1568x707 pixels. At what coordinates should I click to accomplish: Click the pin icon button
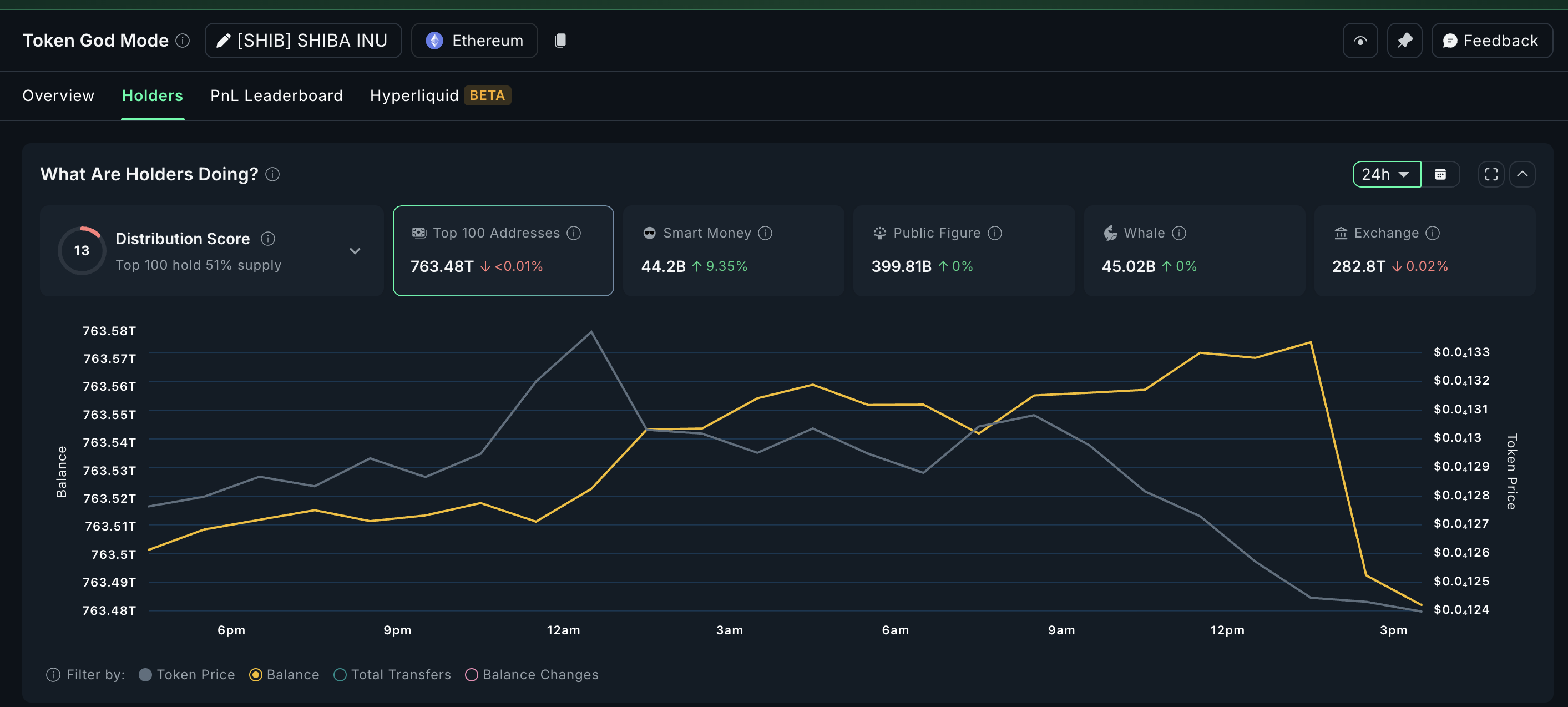[x=1404, y=41]
